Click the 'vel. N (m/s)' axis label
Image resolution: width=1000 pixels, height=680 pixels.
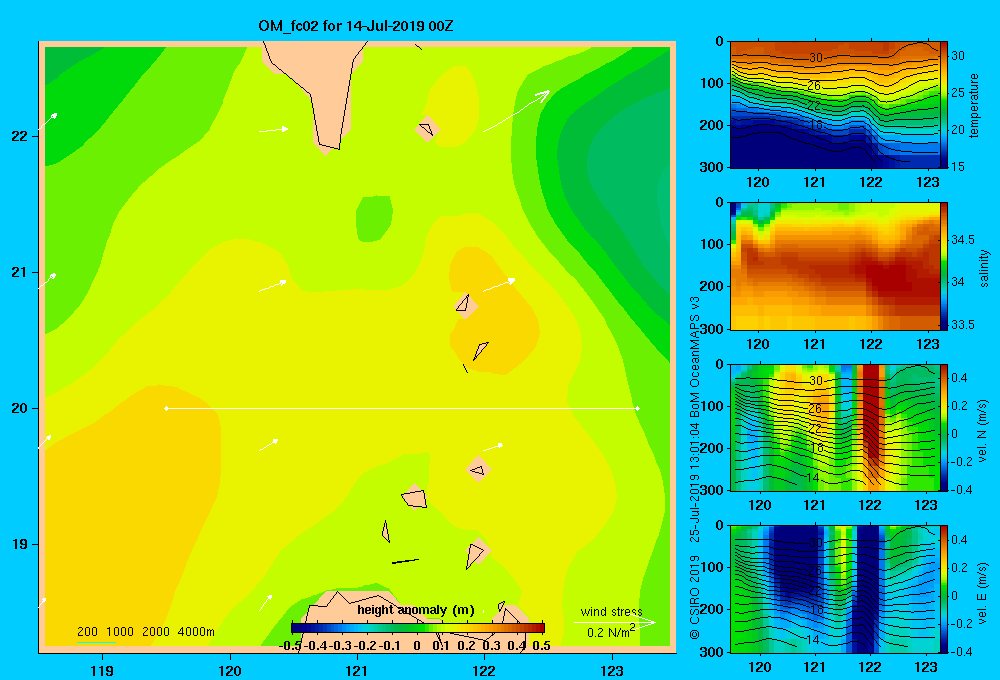pyautogui.click(x=982, y=431)
